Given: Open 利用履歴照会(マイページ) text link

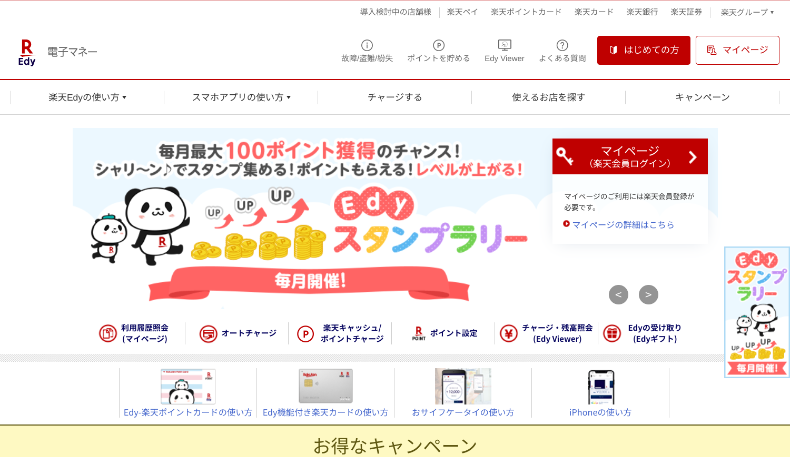Looking at the screenshot, I should click(x=145, y=333).
